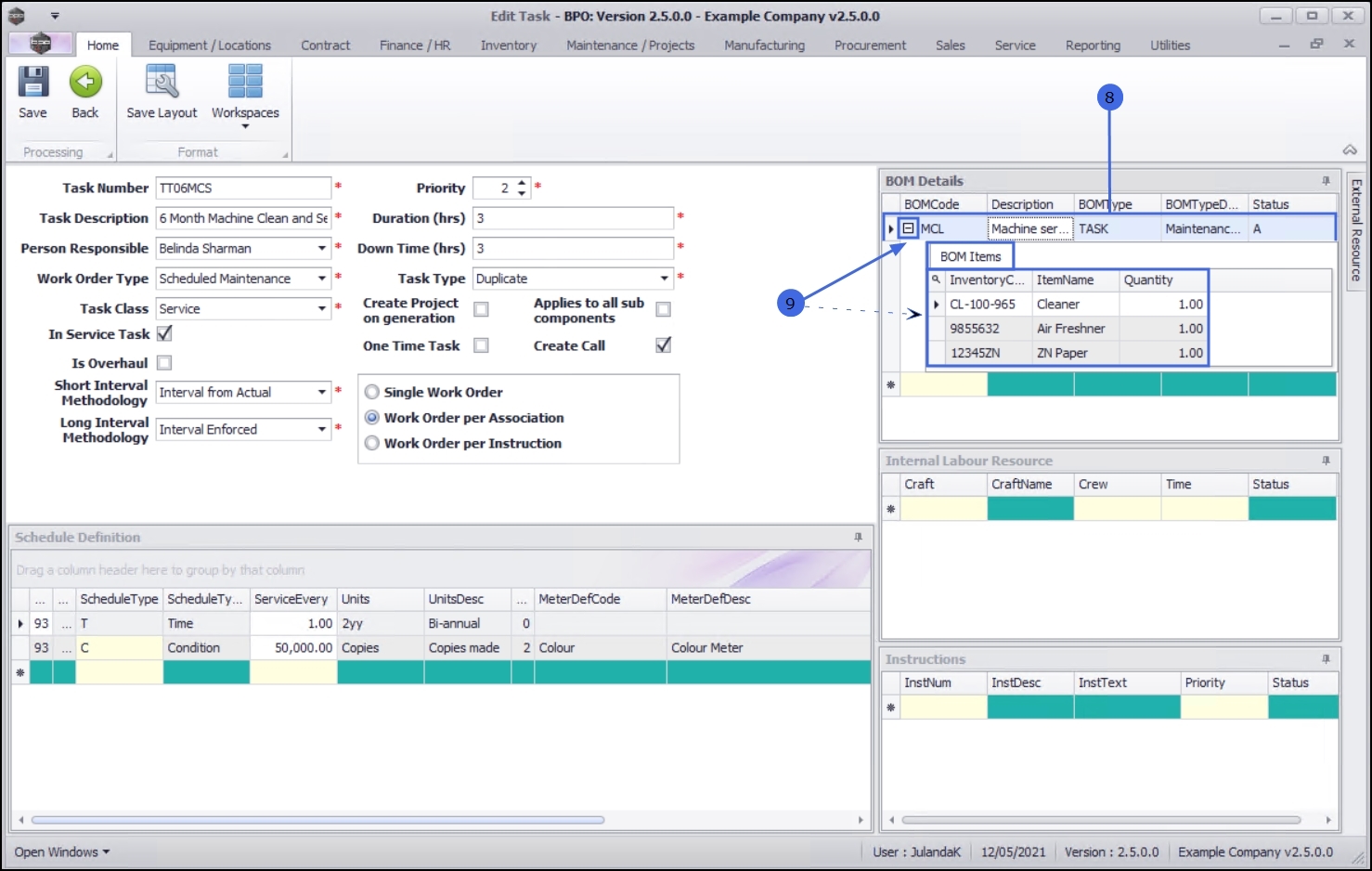Viewport: 1372px width, 871px height.
Task: Open the Person Responsible dropdown
Action: coord(322,248)
